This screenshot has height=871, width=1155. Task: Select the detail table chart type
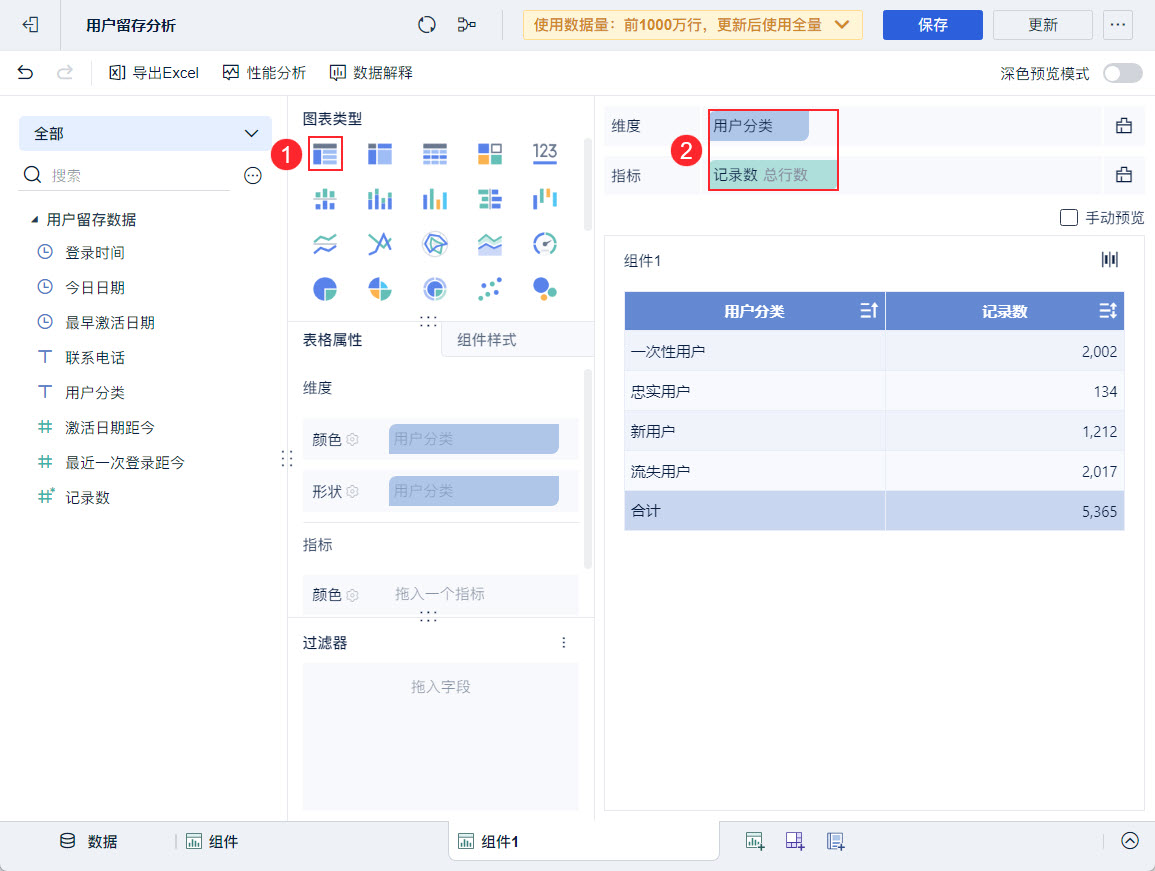435,153
